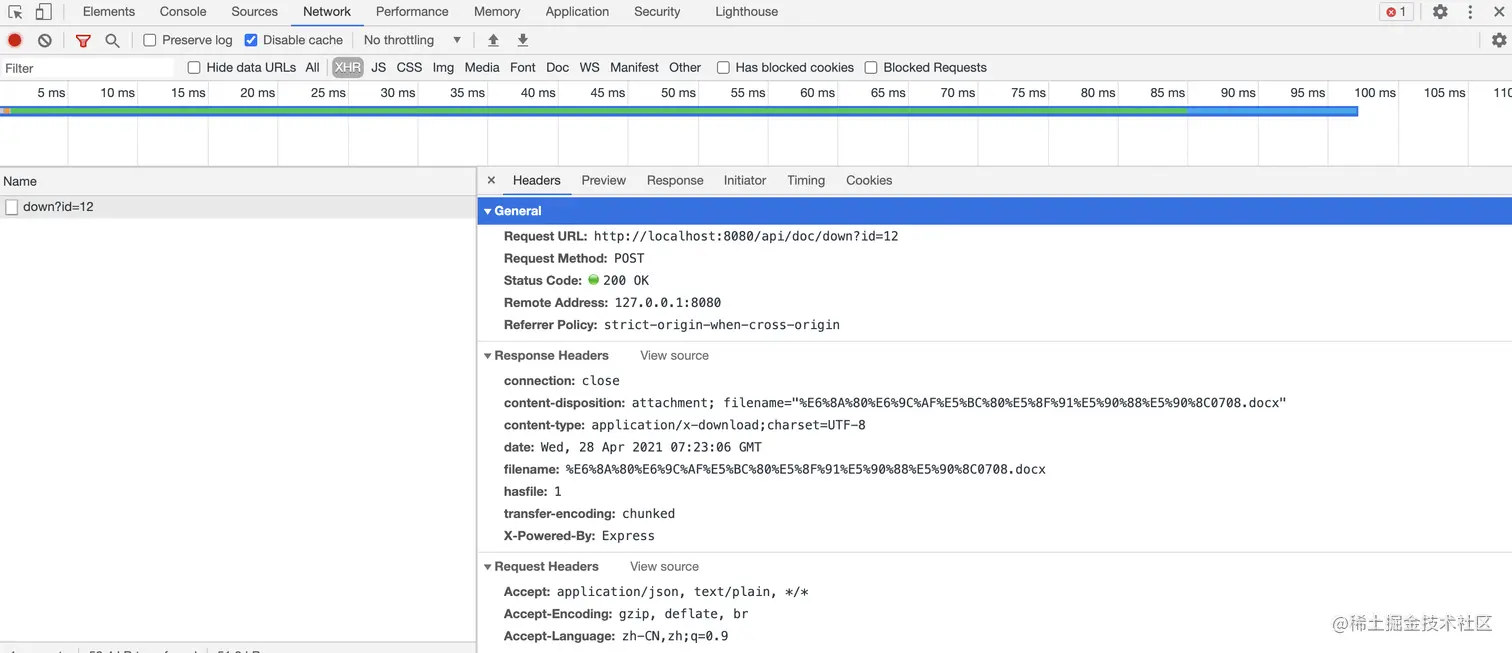Close the request details pane
1512x653 pixels.
click(x=491, y=180)
